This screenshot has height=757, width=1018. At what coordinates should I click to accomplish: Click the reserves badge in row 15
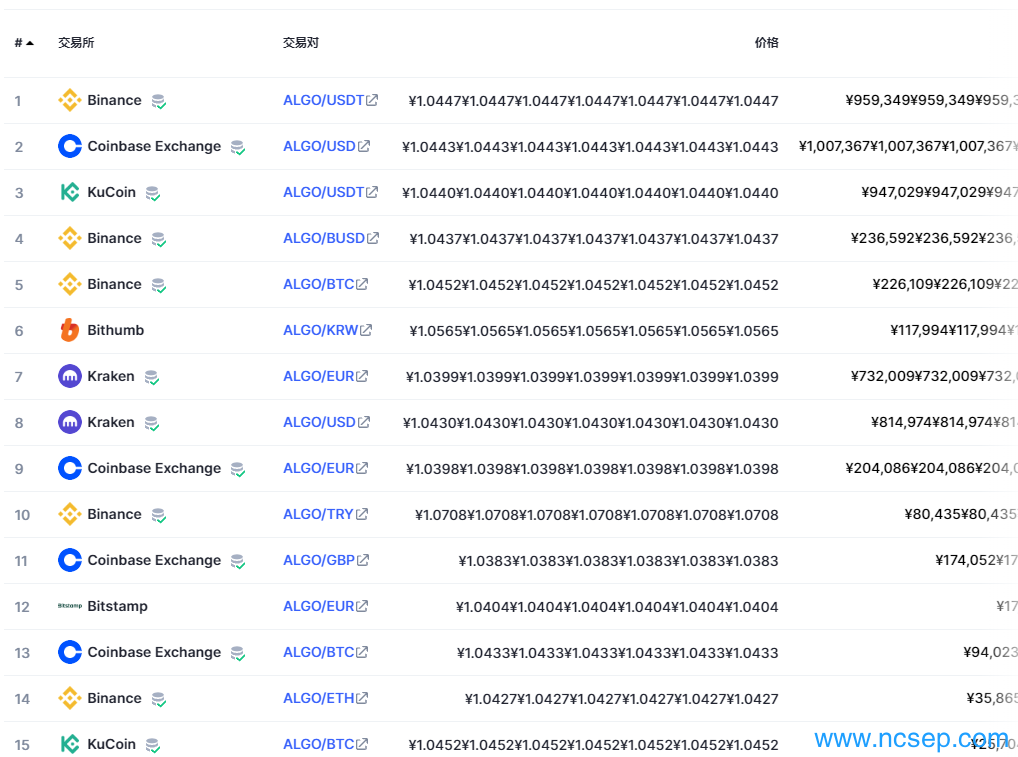click(x=153, y=745)
